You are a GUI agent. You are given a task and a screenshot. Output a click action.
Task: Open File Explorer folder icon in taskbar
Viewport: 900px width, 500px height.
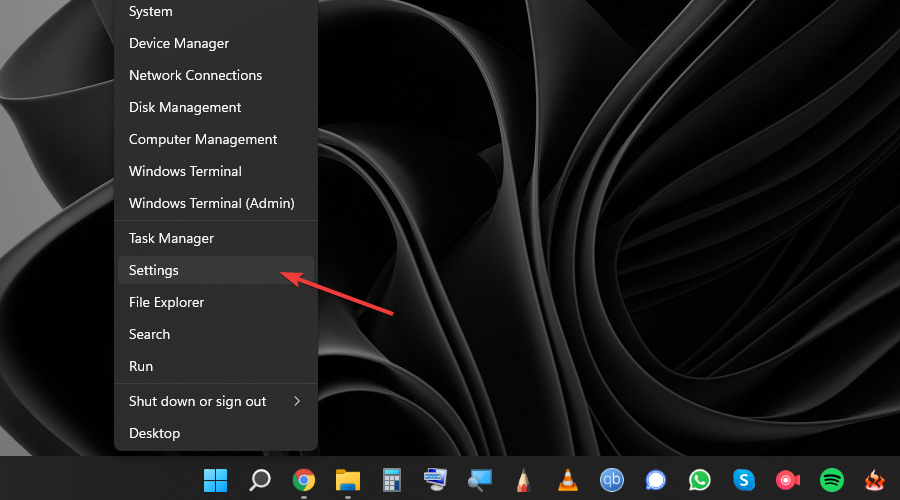coord(347,480)
